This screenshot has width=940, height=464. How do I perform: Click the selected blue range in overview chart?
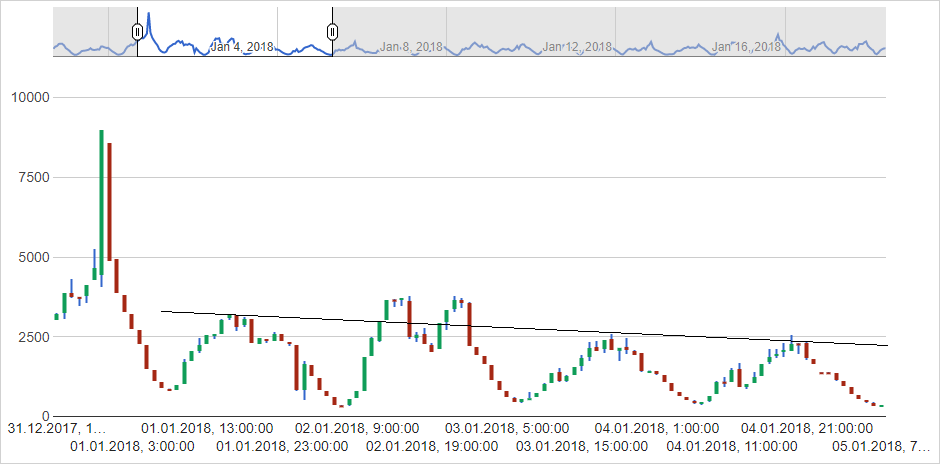[x=235, y=32]
